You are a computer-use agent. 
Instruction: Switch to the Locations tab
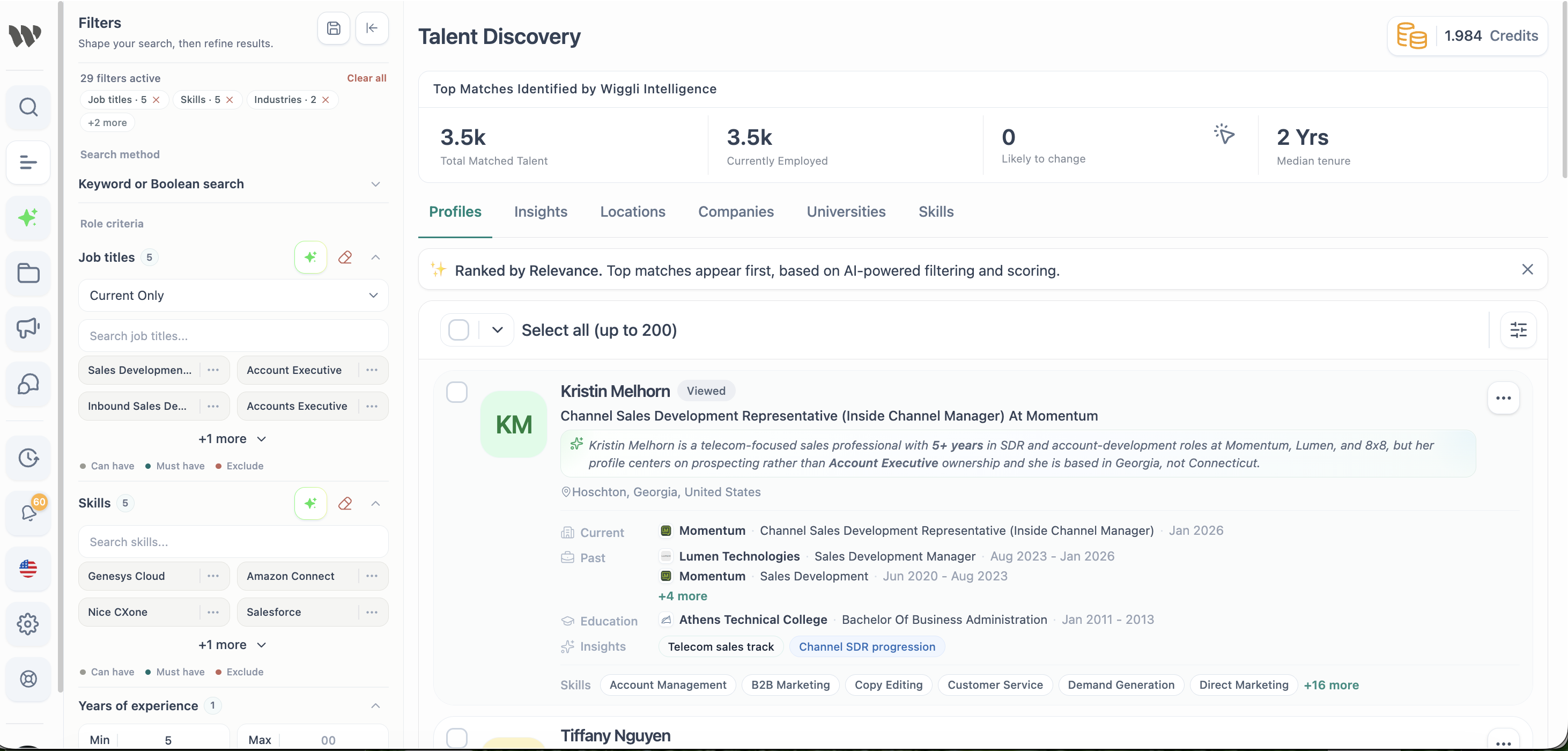click(632, 211)
